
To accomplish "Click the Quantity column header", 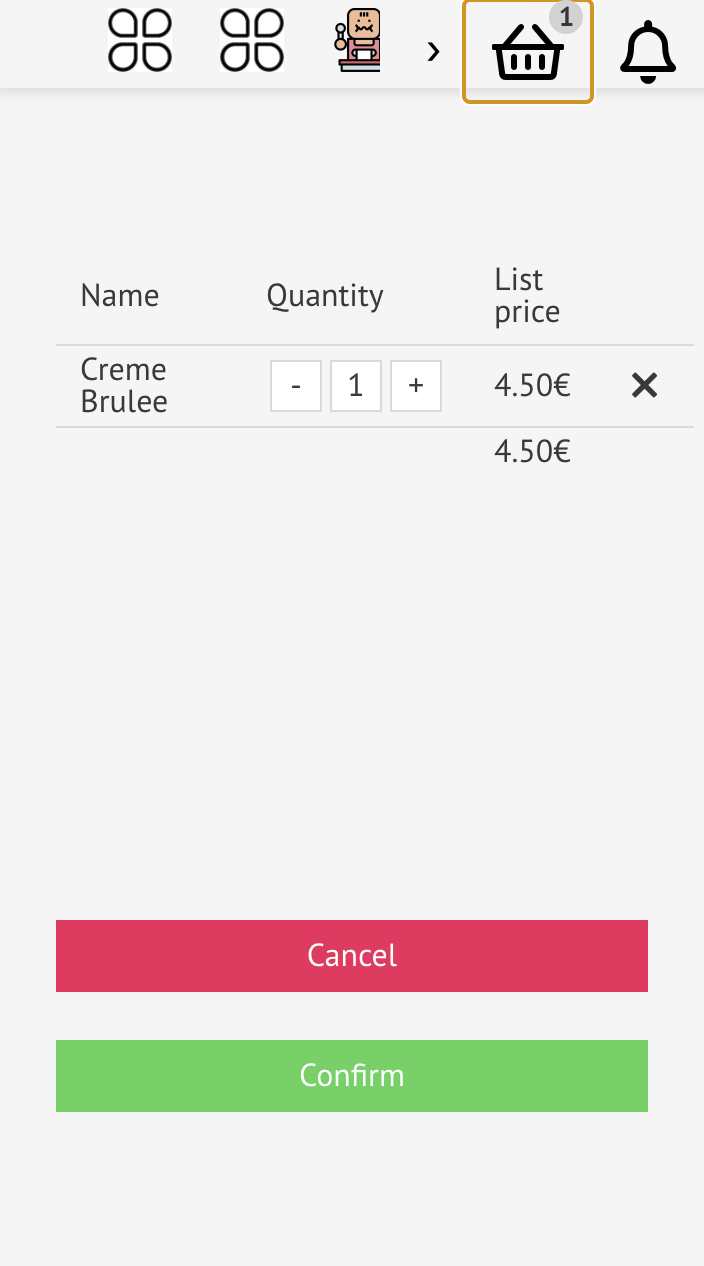I will point(325,296).
